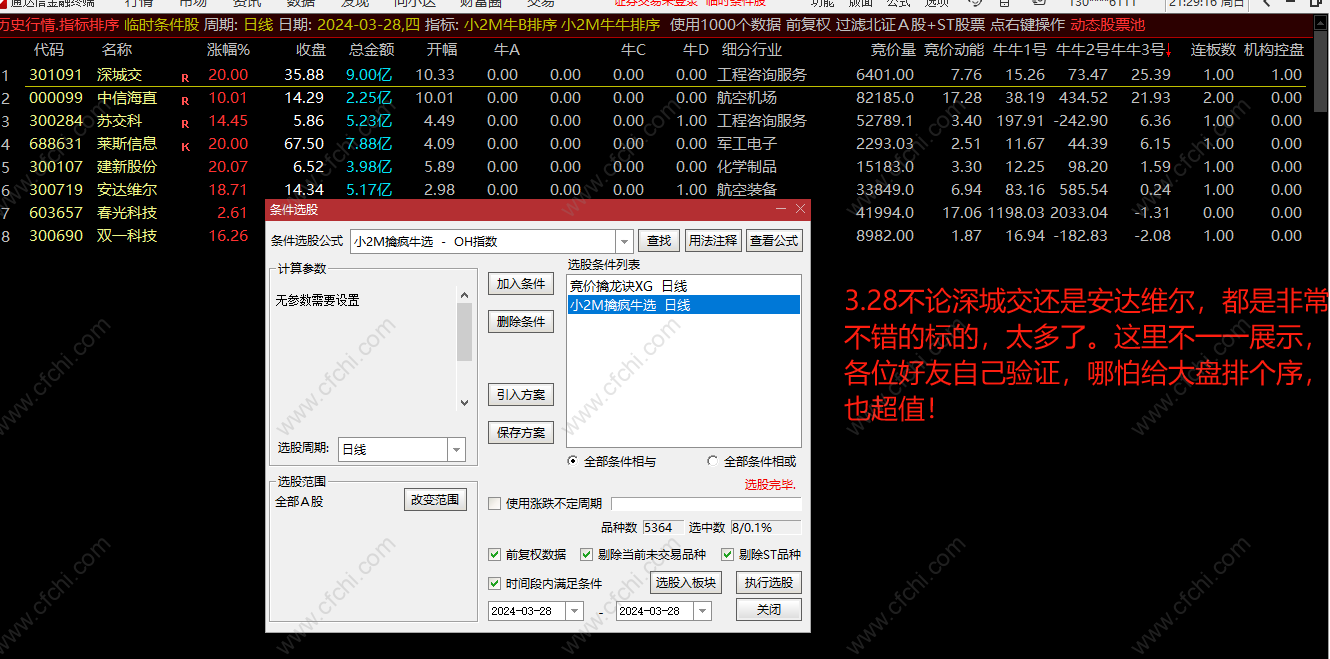The image size is (1330, 659).
Task: Close the 条件选股 dialog with X
Action: pos(800,209)
